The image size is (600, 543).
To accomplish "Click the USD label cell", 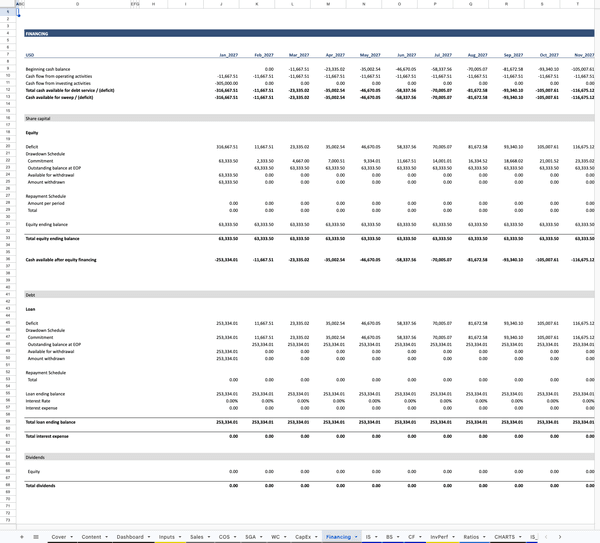I will tap(30, 55).
